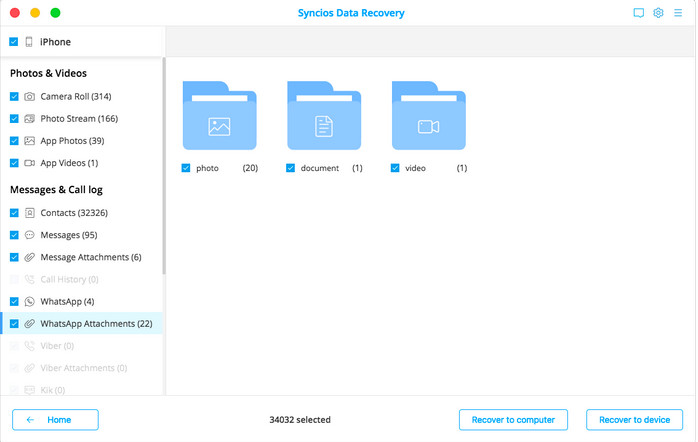Click the video folder label
Viewport: 698px width, 442px height.
415,168
